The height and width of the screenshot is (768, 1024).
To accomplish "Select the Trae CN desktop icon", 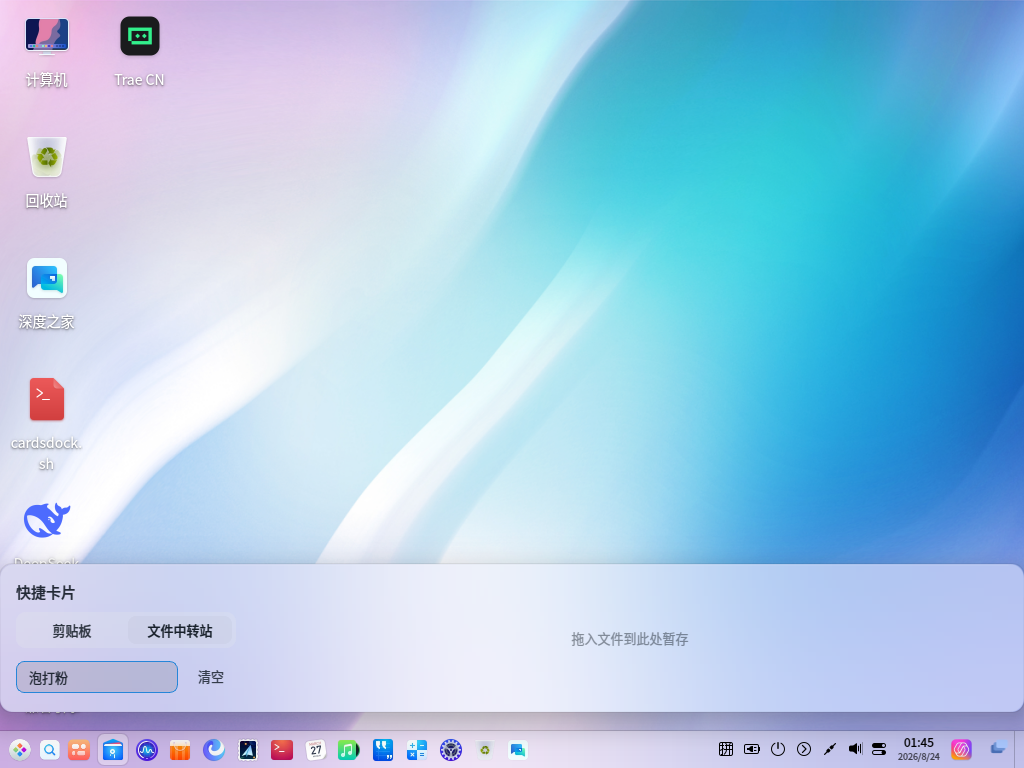I will click(x=140, y=52).
